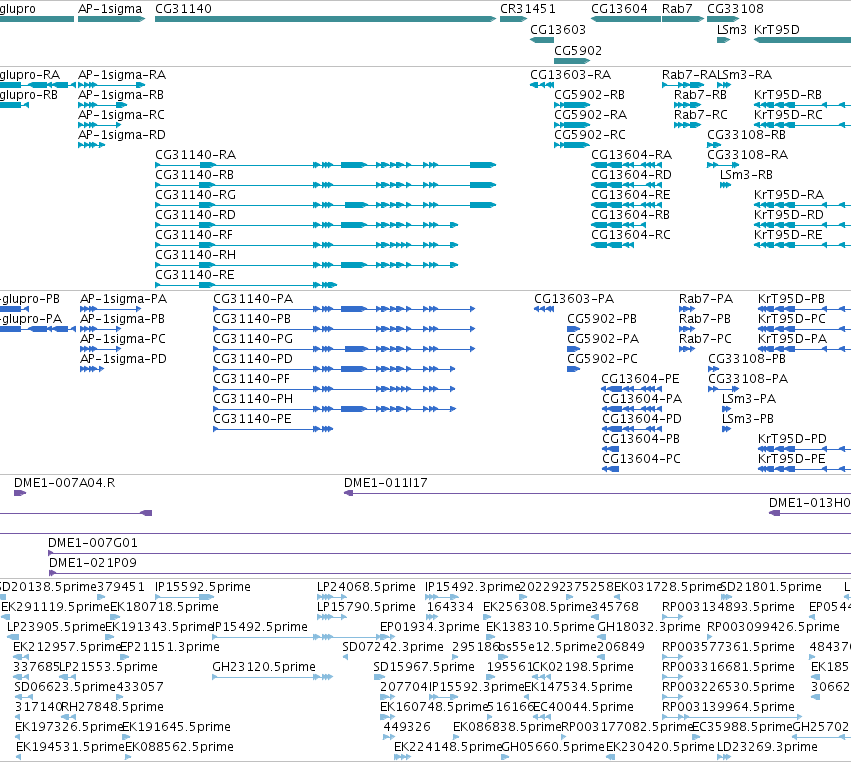The image size is (851, 762).
Task: Select transcript CG5902-RB
Action: pos(571,105)
